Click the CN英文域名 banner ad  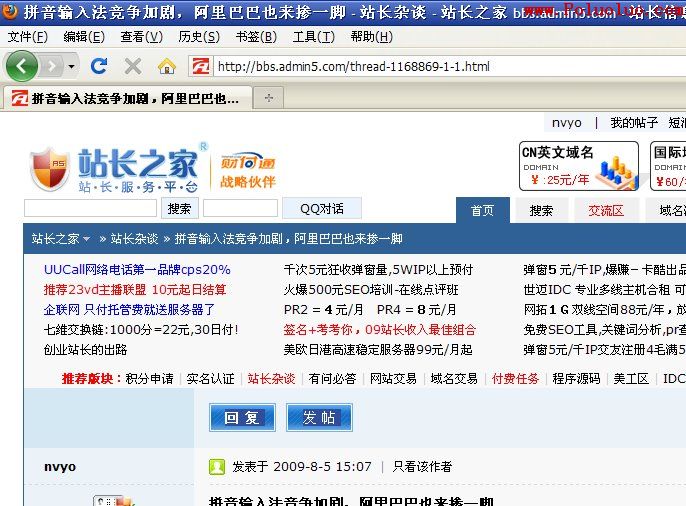[579, 166]
